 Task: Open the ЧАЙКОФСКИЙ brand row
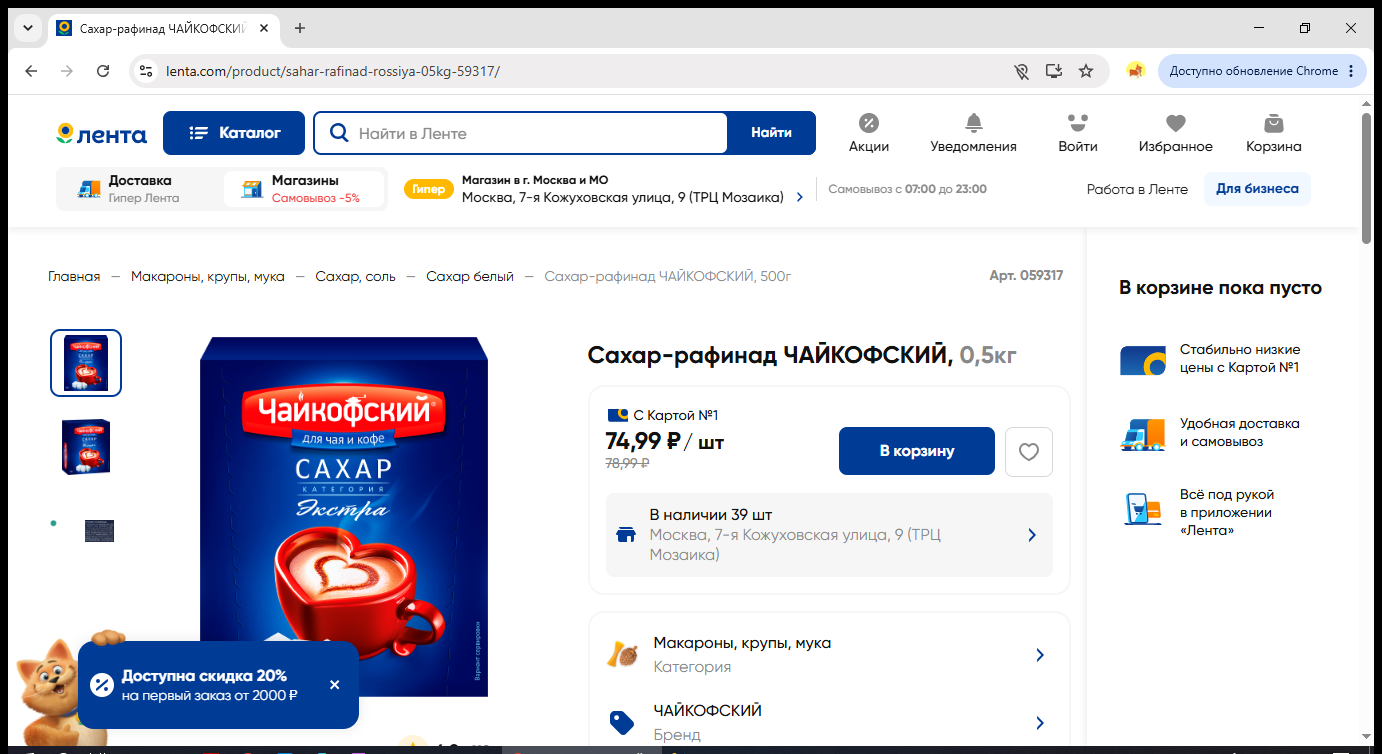click(829, 722)
